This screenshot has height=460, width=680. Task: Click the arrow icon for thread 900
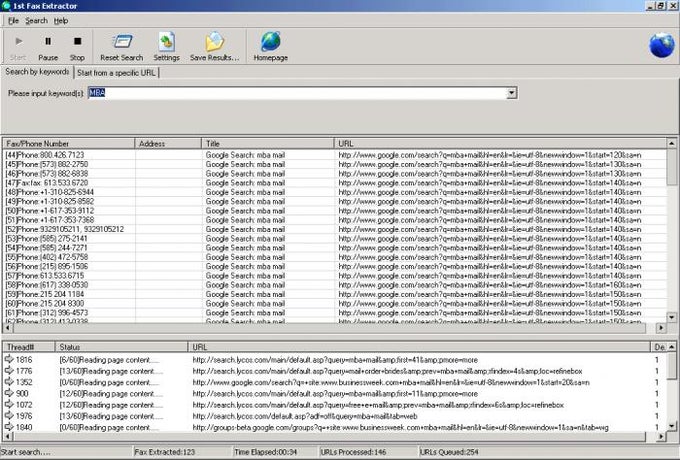(9, 393)
